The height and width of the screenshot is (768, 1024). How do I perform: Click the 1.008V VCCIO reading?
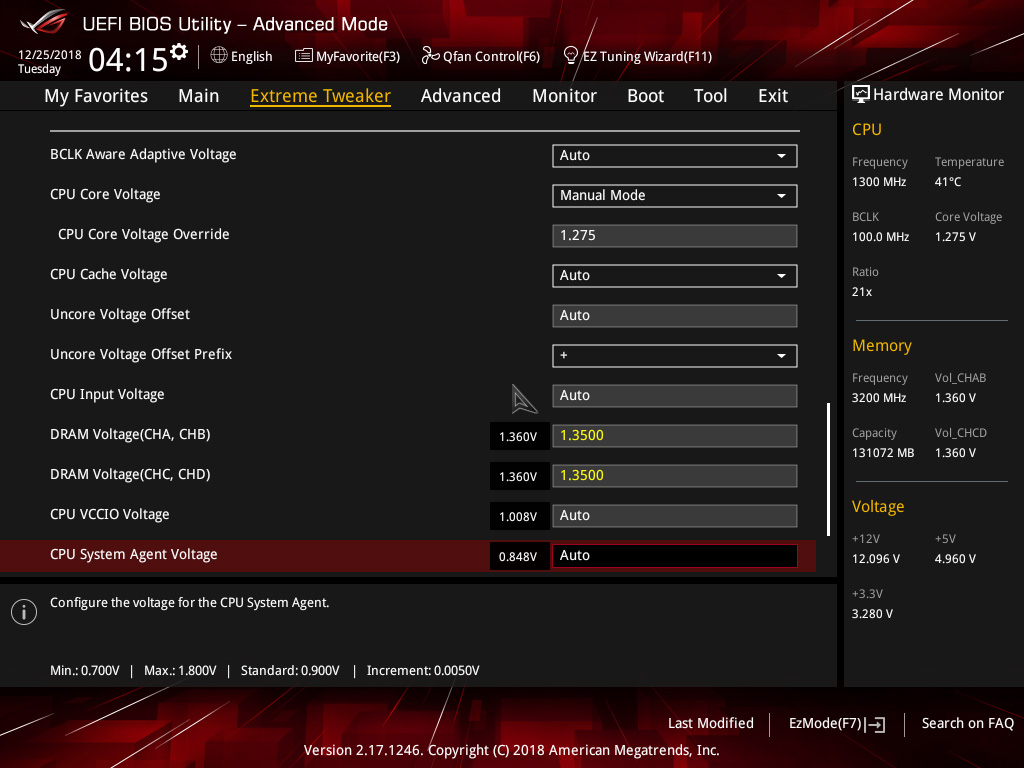[519, 517]
